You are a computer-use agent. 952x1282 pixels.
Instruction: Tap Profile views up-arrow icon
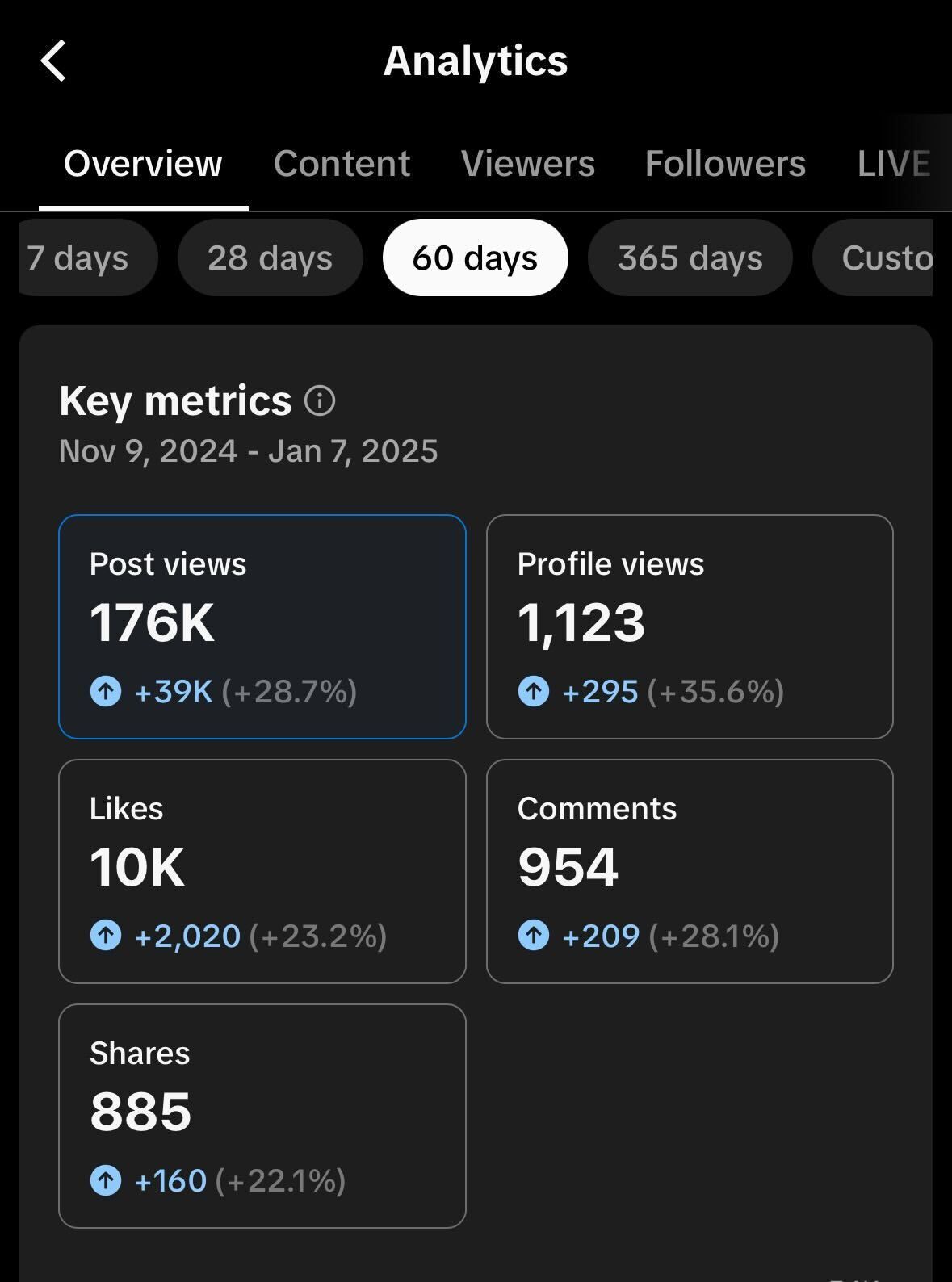[x=534, y=691]
